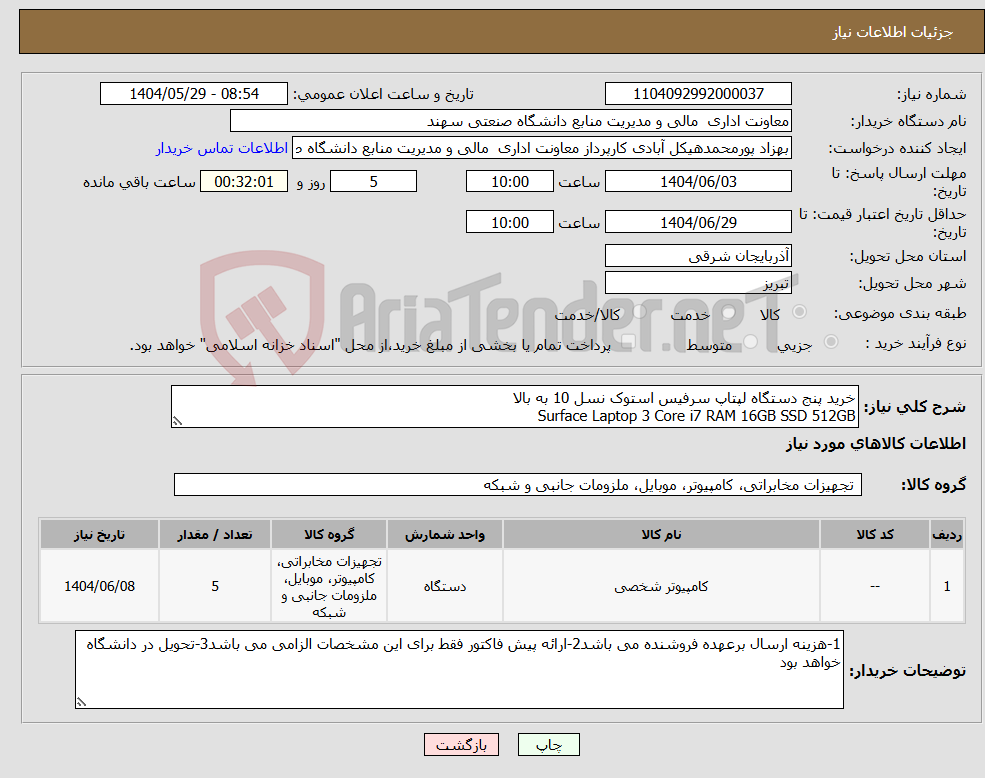Viewport: 985px width, 778px height.
Task: Click the treasury documents payment note text
Action: (x=370, y=345)
